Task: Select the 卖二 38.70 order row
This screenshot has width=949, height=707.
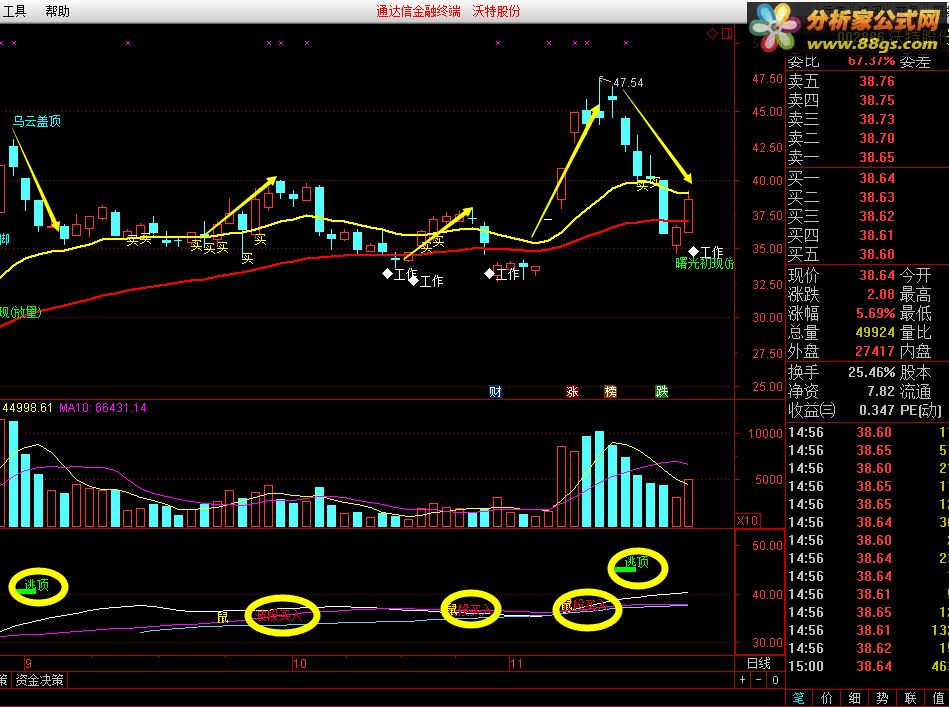Action: click(867, 138)
